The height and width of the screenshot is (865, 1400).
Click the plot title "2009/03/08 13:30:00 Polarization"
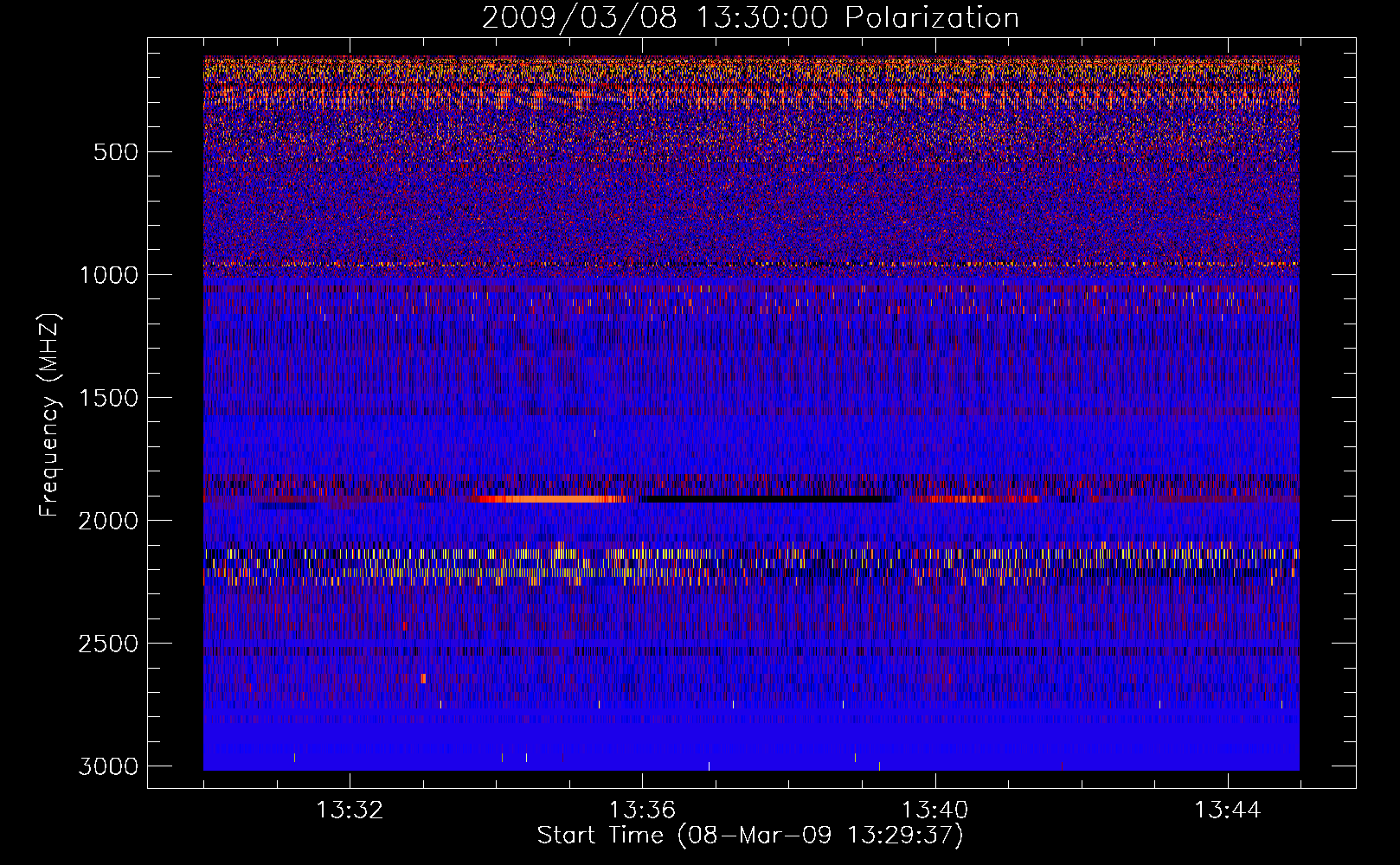[750, 17]
